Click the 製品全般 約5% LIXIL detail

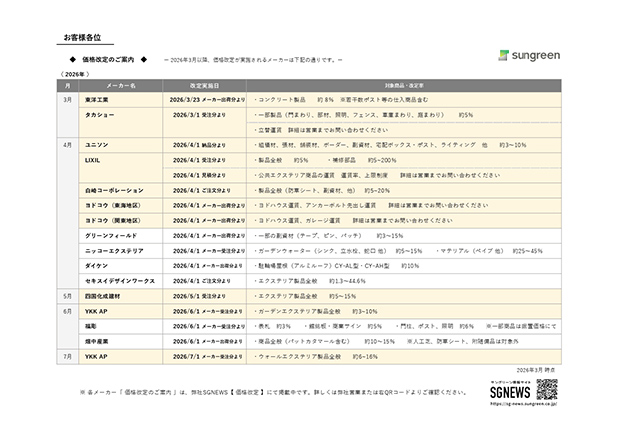pyautogui.click(x=281, y=160)
